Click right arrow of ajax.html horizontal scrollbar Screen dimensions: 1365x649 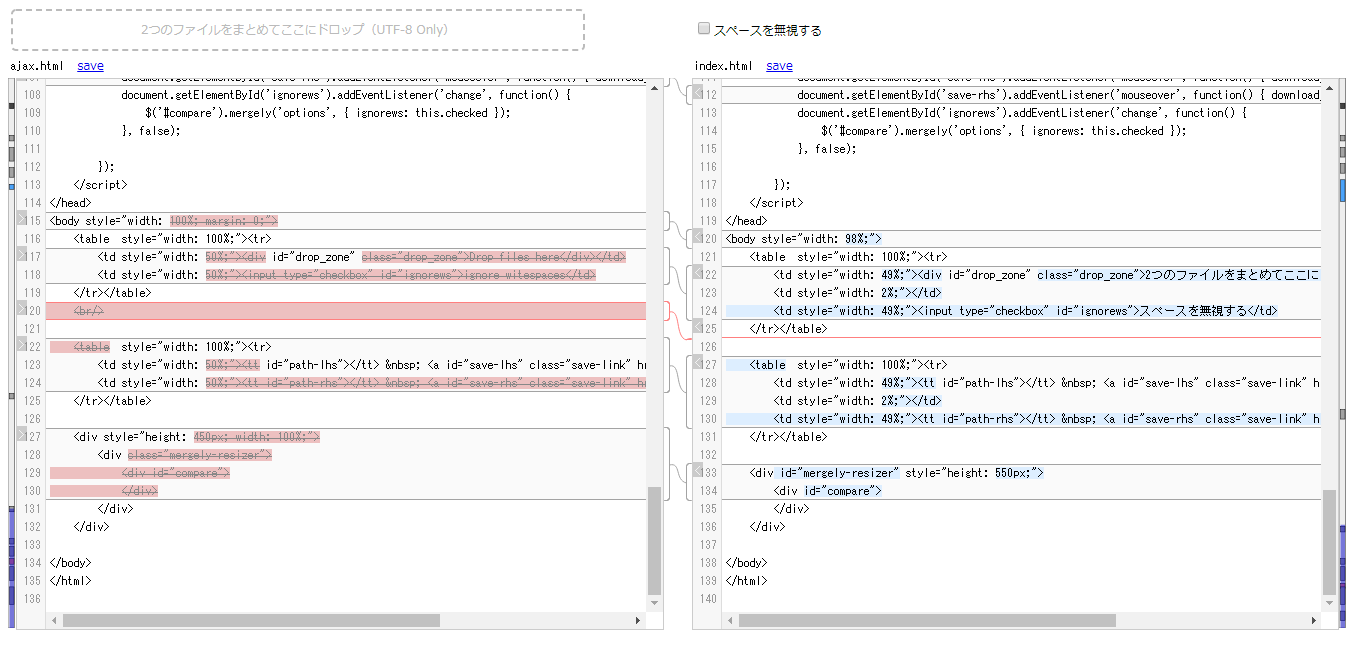point(639,621)
